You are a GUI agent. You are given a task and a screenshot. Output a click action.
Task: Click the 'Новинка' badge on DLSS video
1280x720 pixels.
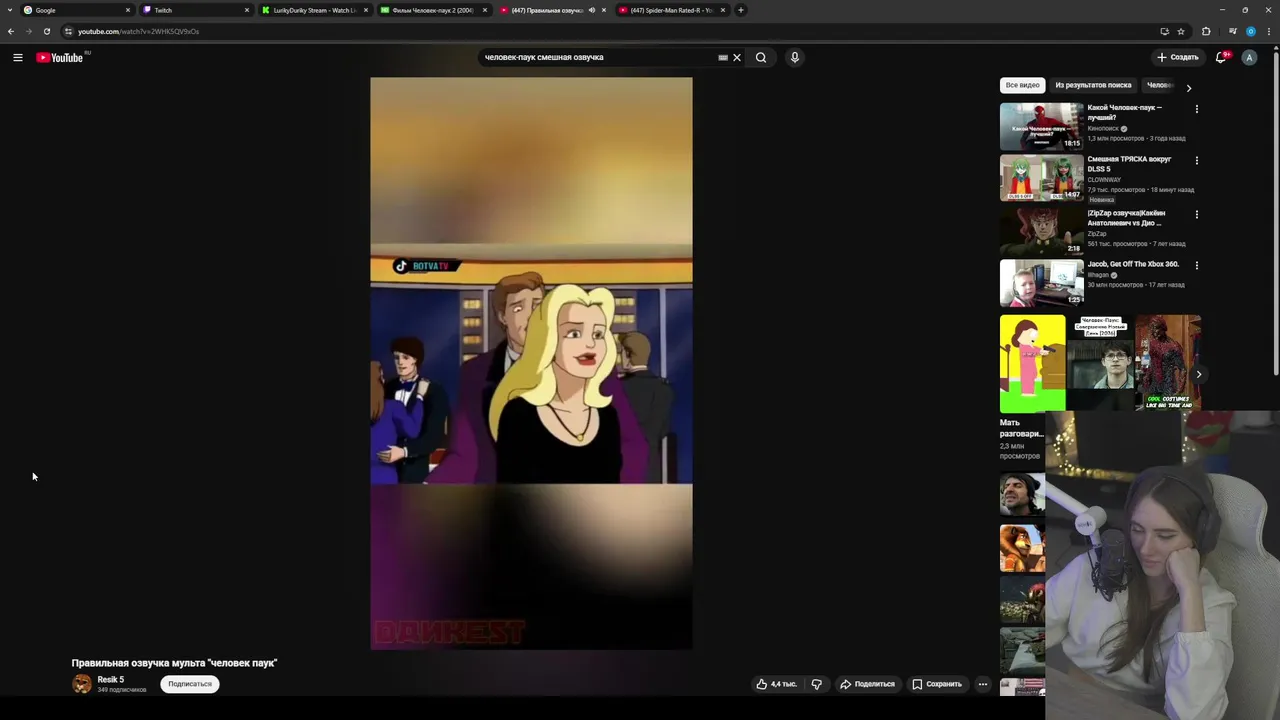pyautogui.click(x=1101, y=200)
